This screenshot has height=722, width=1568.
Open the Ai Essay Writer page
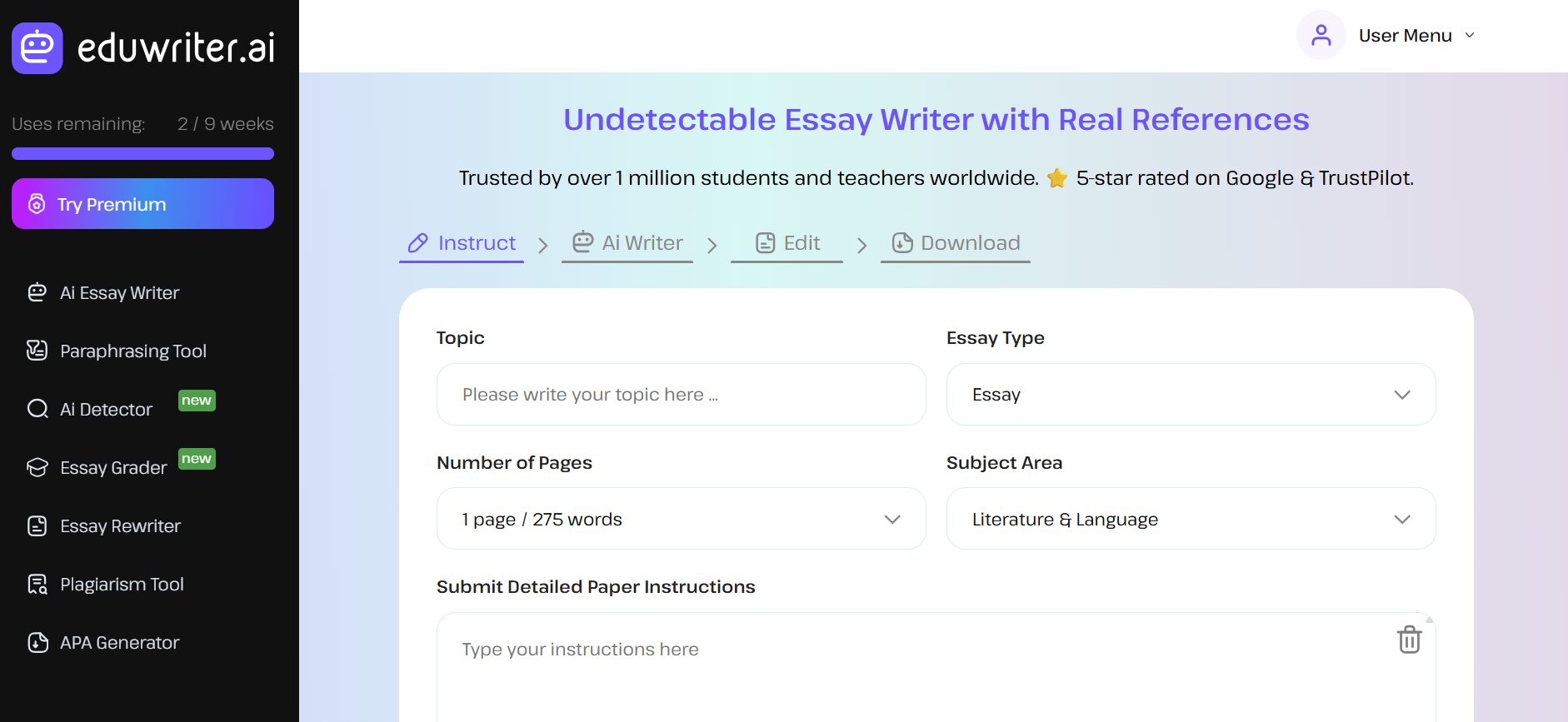tap(119, 292)
